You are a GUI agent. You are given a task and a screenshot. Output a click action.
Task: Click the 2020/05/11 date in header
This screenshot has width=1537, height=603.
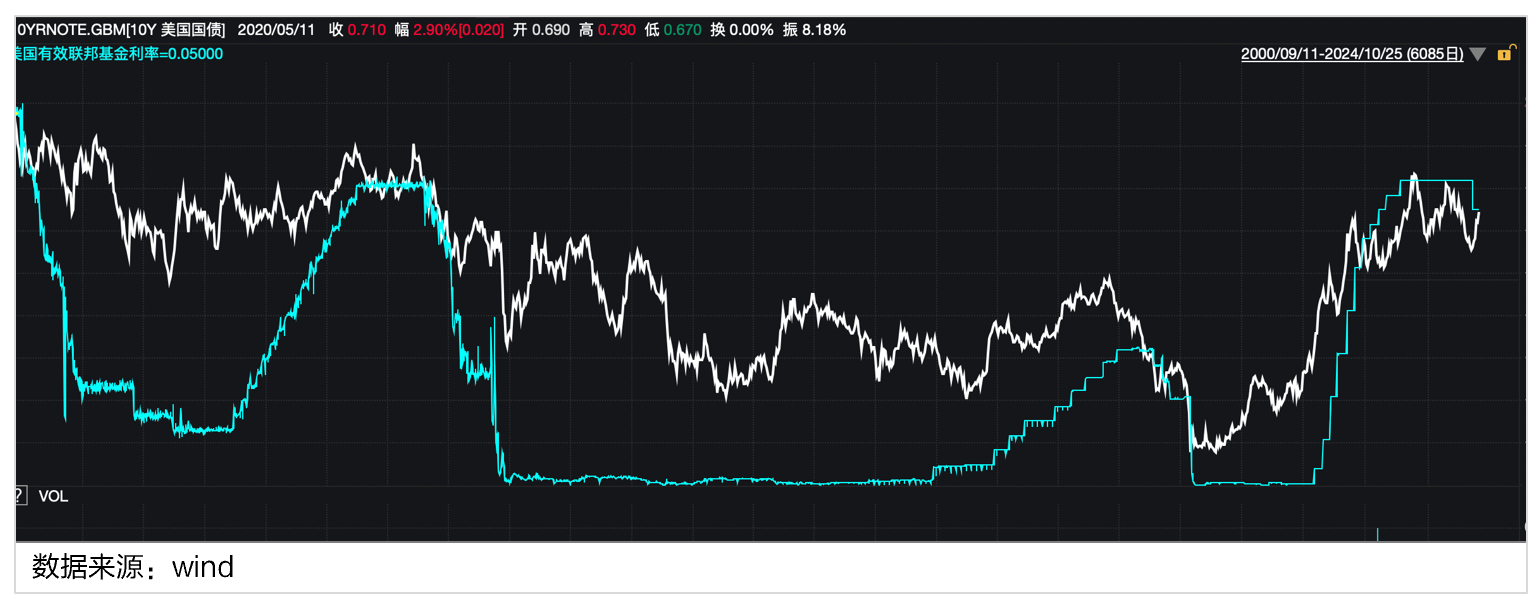coord(276,30)
